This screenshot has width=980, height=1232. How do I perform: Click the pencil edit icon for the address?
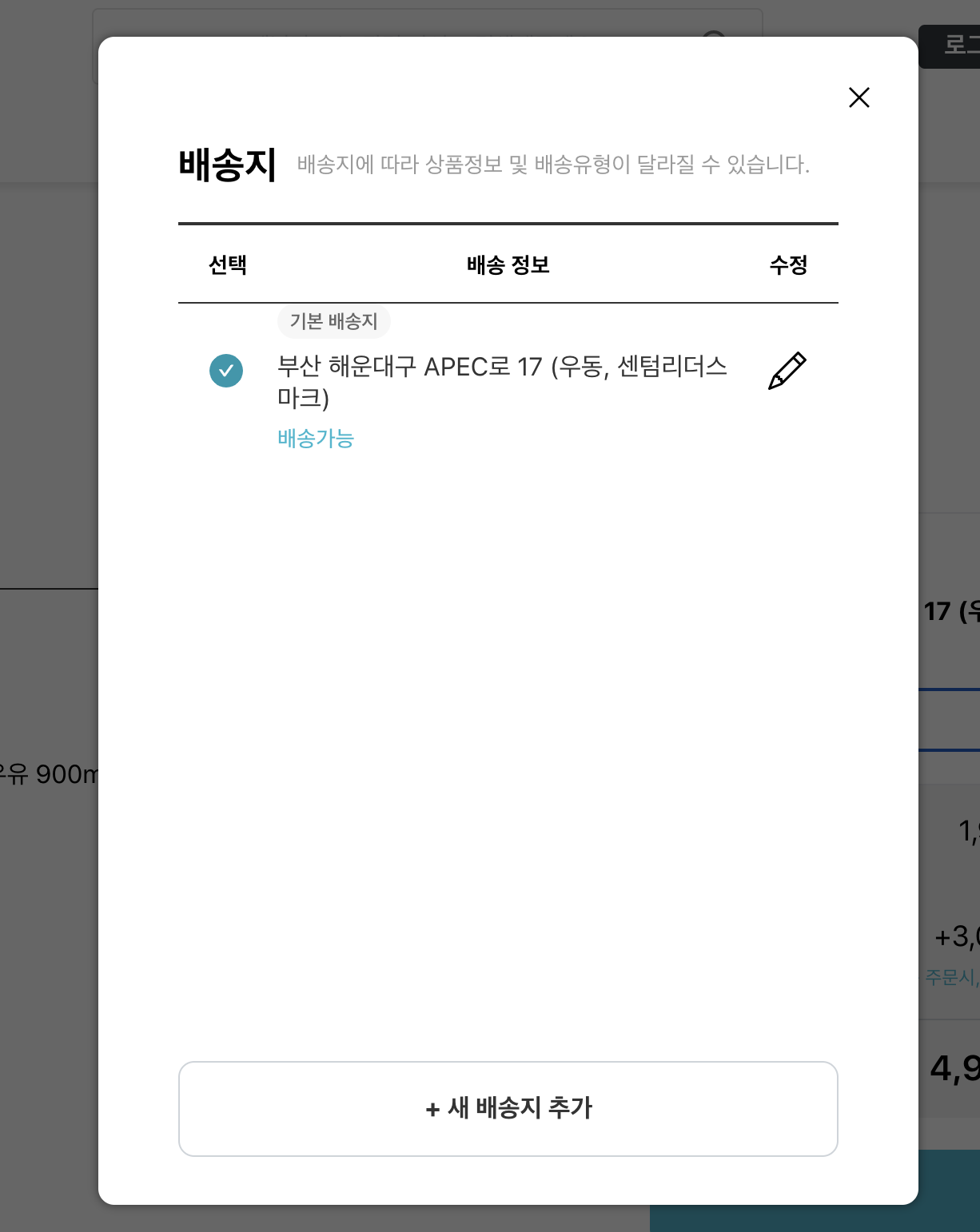pos(787,371)
